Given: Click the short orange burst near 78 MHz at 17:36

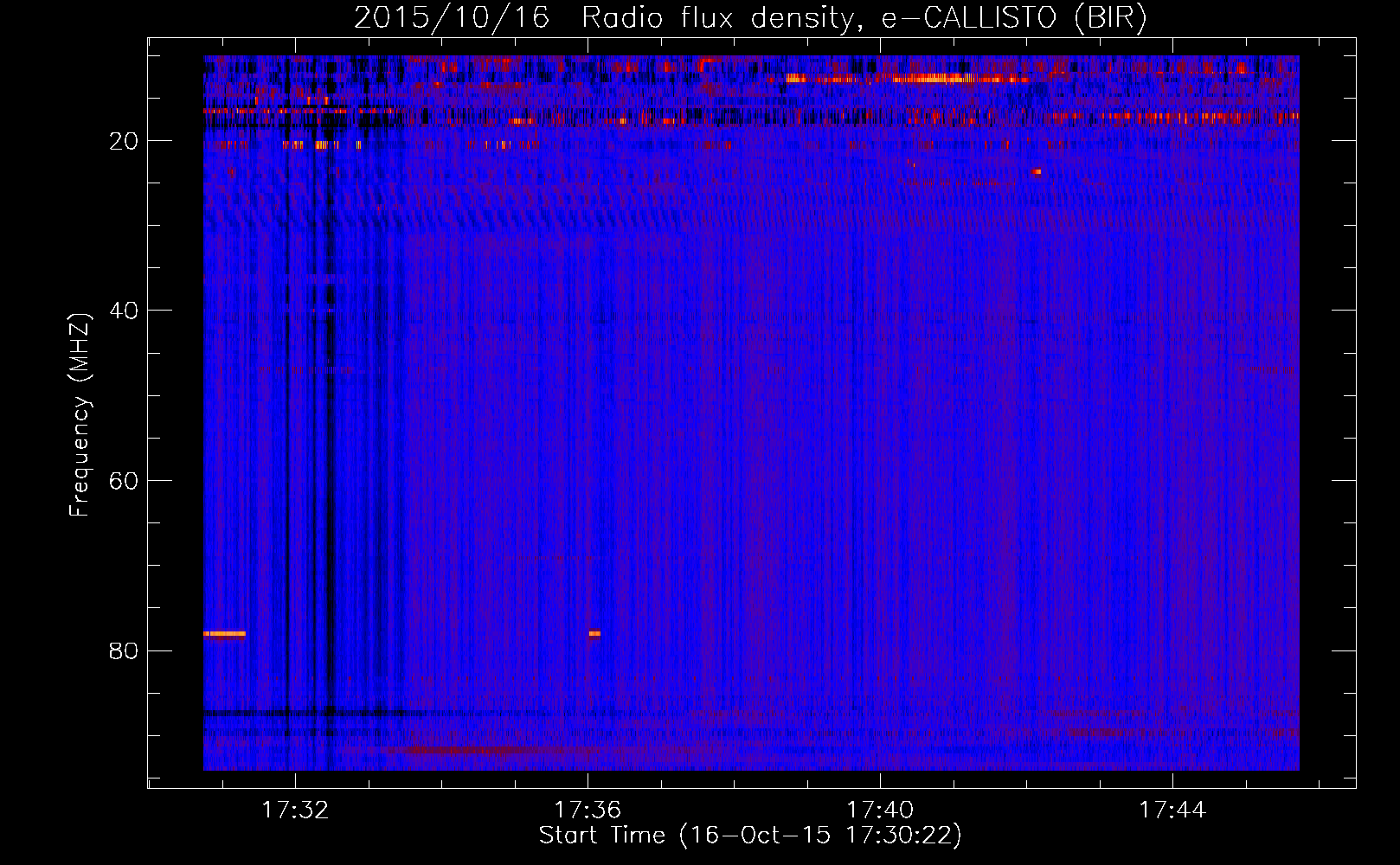Looking at the screenshot, I should (594, 634).
